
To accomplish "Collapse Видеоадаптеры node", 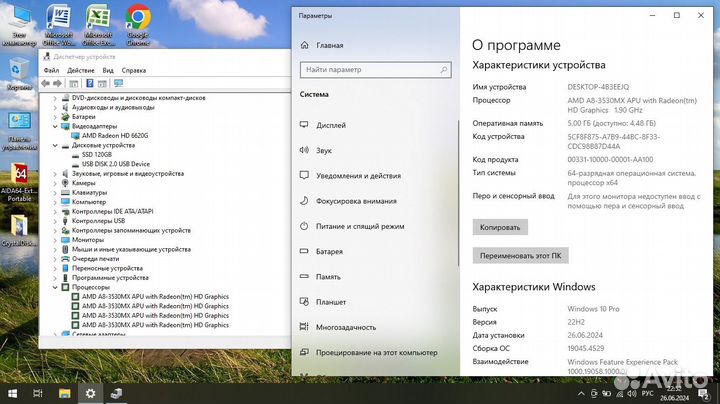I will coord(55,126).
